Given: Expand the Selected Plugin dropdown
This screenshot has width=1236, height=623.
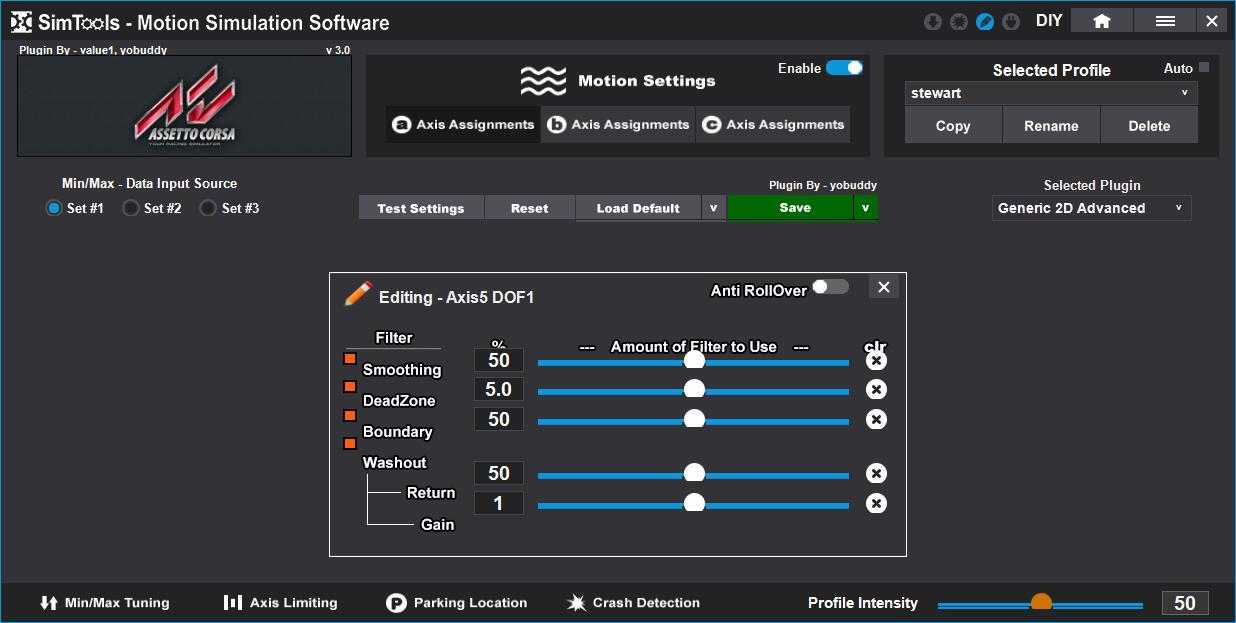Looking at the screenshot, I should pos(1091,208).
